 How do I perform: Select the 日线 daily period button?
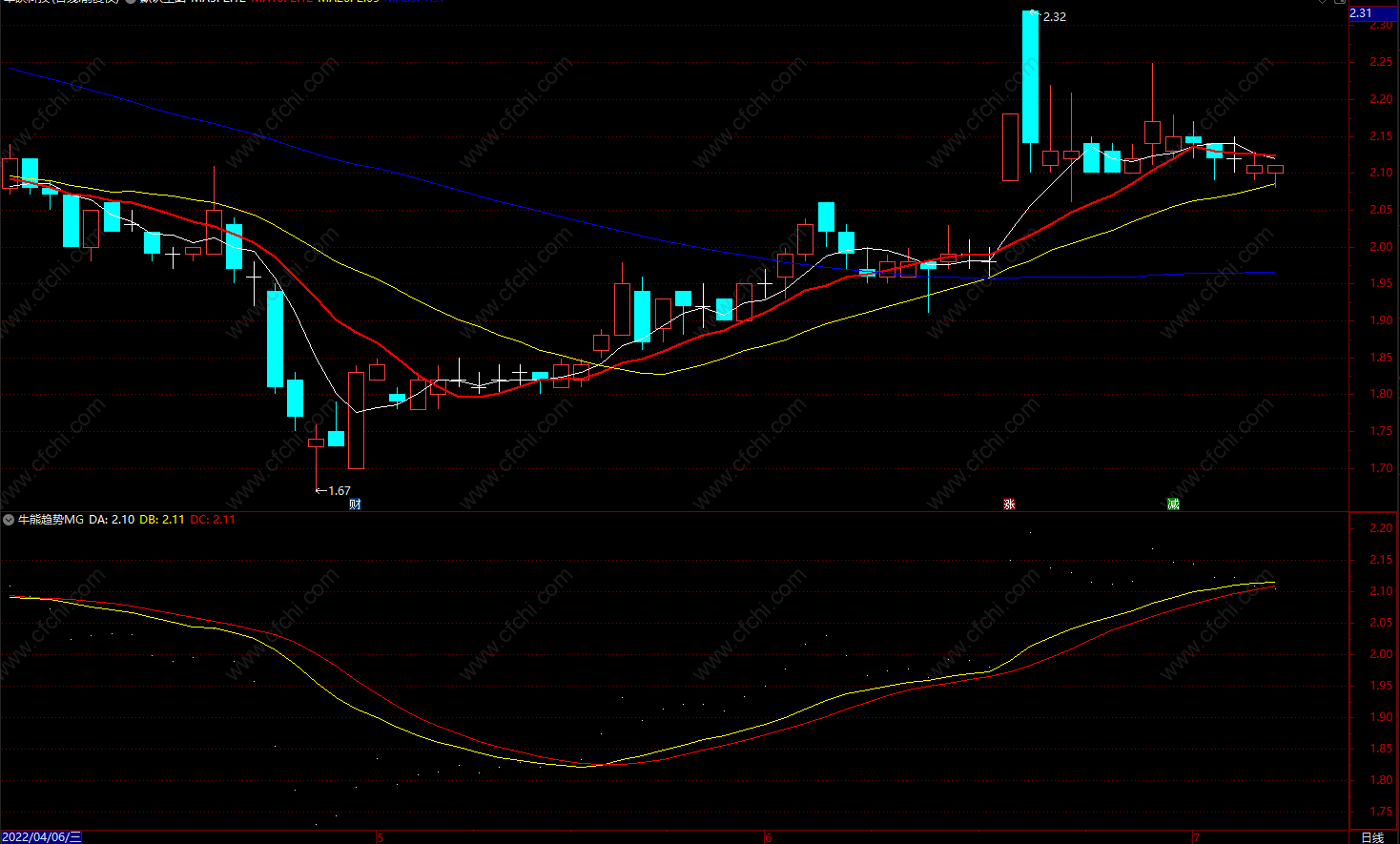tap(1372, 837)
